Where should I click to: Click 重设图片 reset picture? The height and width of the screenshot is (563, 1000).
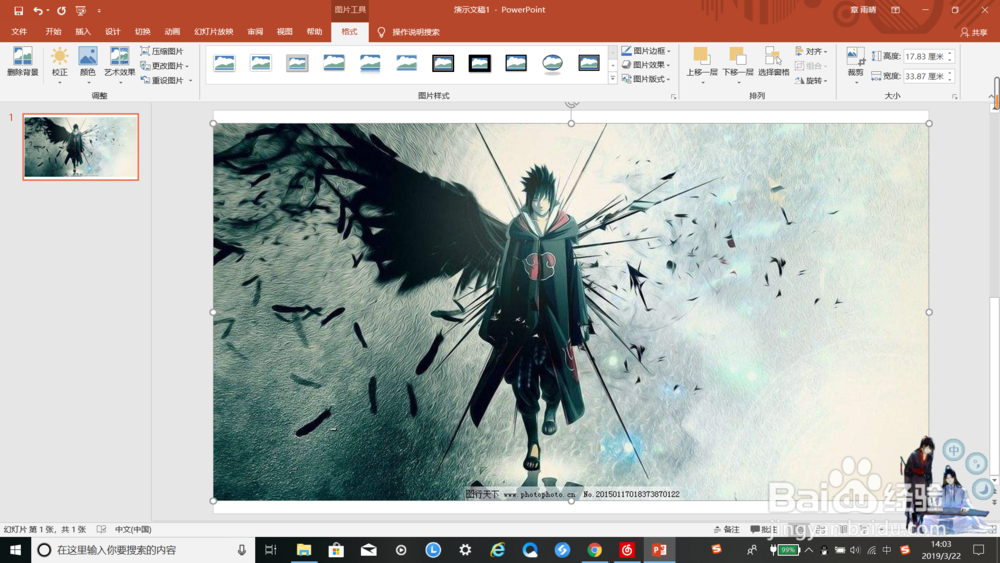pyautogui.click(x=162, y=80)
